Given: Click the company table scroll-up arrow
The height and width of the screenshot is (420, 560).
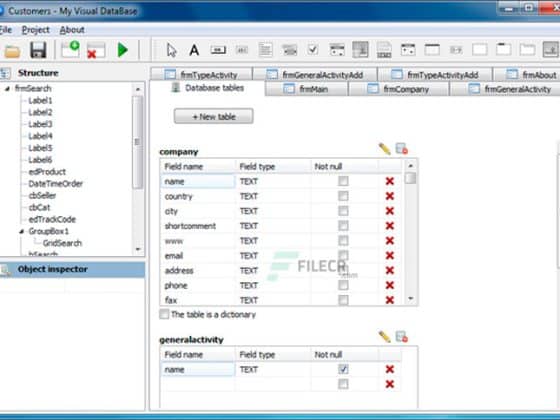Looking at the screenshot, I should 411,166.
